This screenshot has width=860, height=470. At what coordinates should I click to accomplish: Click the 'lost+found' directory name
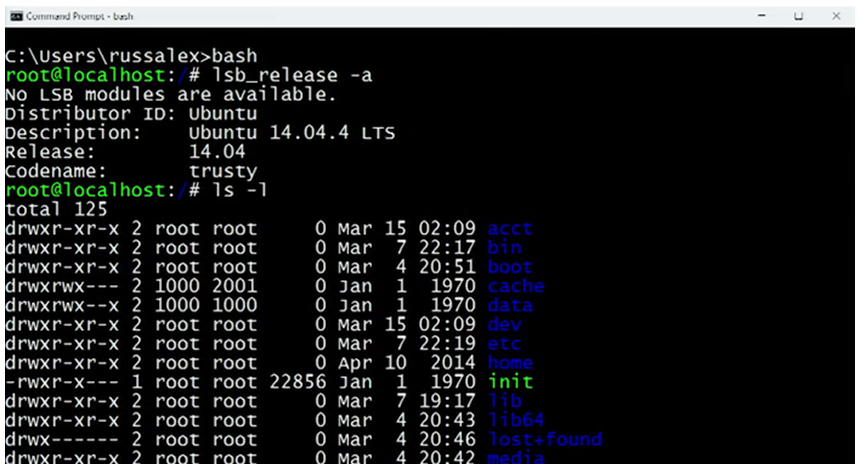[545, 439]
